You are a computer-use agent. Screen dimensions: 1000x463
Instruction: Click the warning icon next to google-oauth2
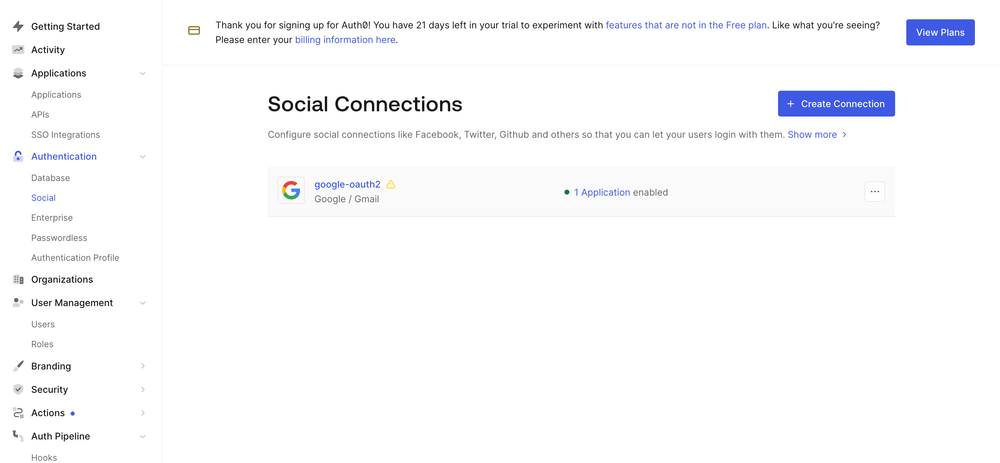(x=391, y=184)
